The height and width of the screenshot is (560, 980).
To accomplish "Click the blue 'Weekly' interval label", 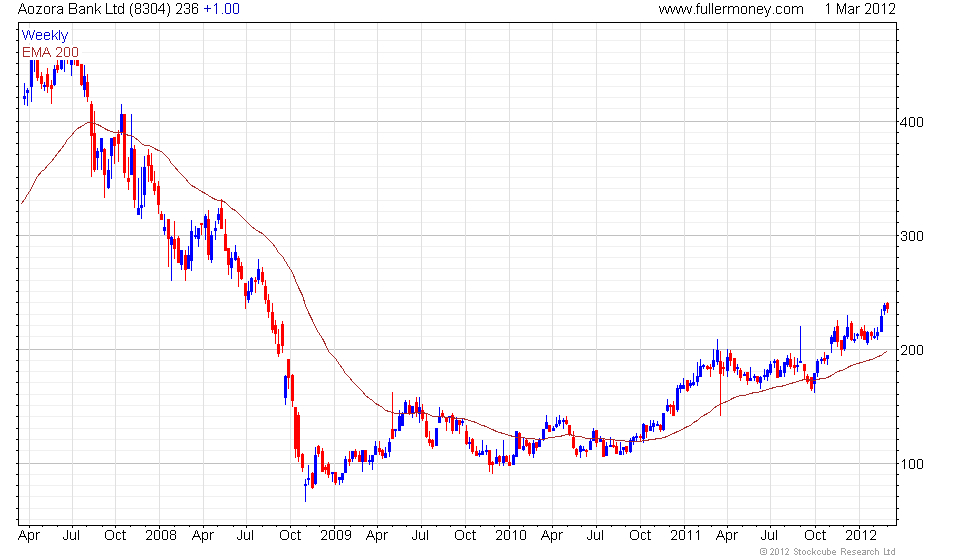I will pos(45,36).
